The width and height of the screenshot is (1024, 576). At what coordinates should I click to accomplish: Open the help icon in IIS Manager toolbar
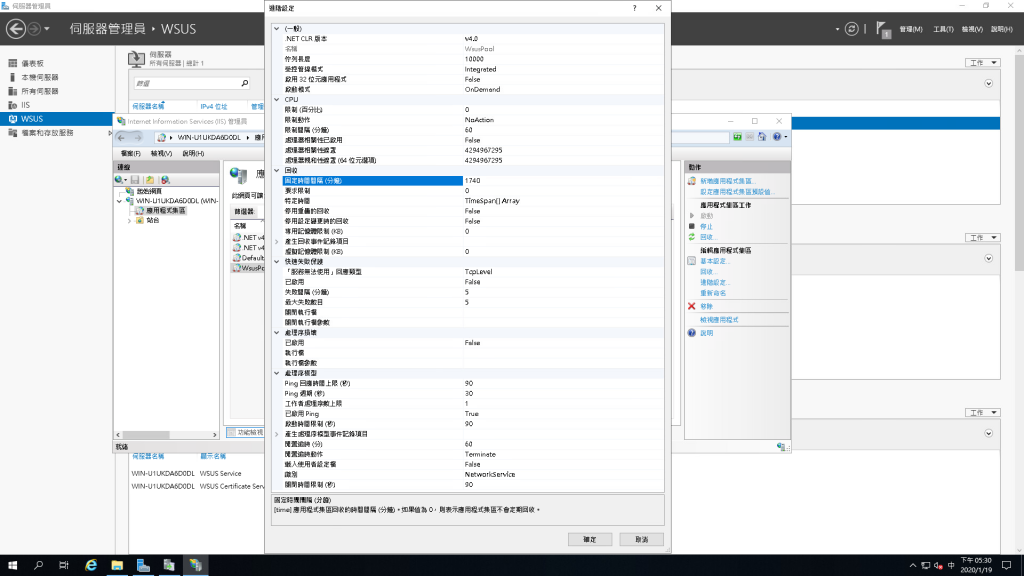[777, 136]
